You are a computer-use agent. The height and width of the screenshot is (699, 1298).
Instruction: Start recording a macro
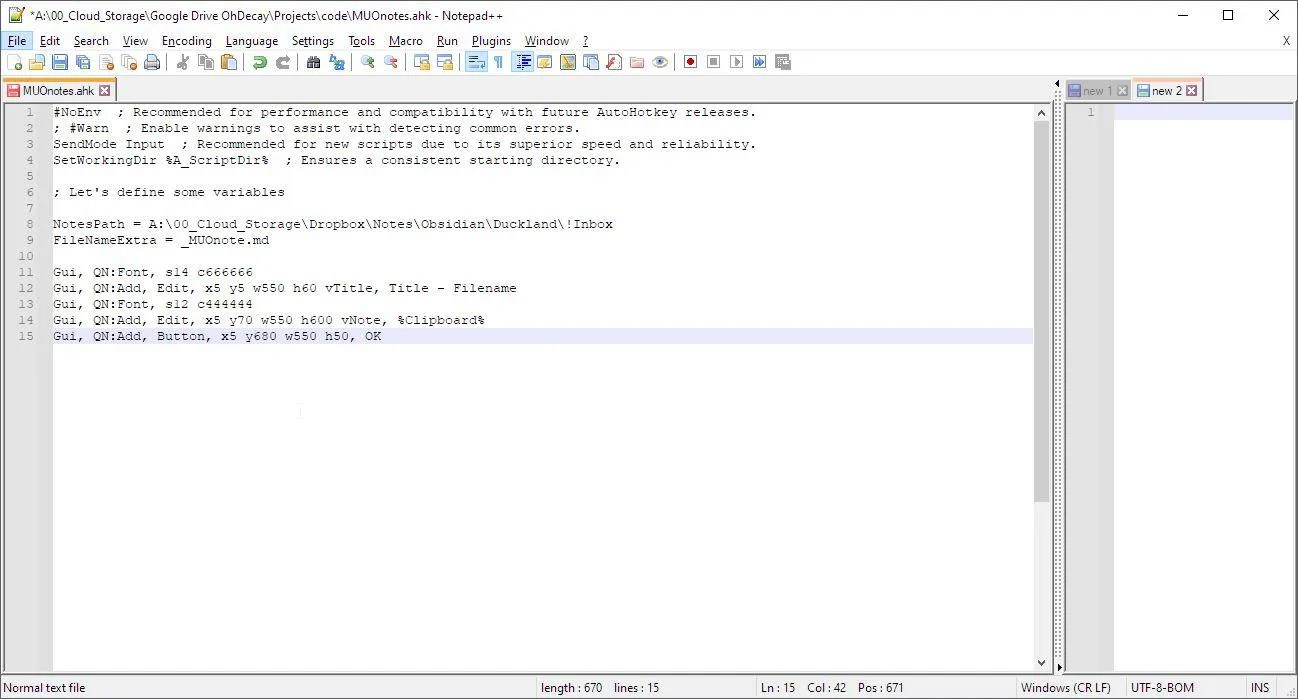(691, 62)
